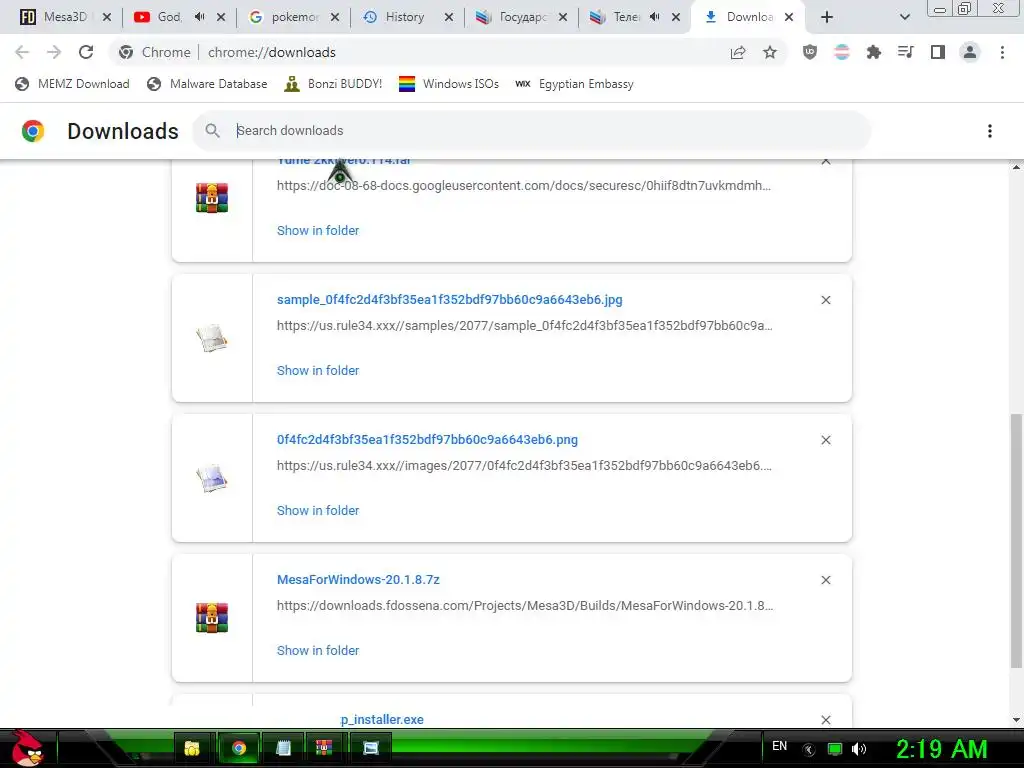Click the 2:19 AM clock
Image resolution: width=1024 pixels, height=768 pixels.
click(942, 749)
